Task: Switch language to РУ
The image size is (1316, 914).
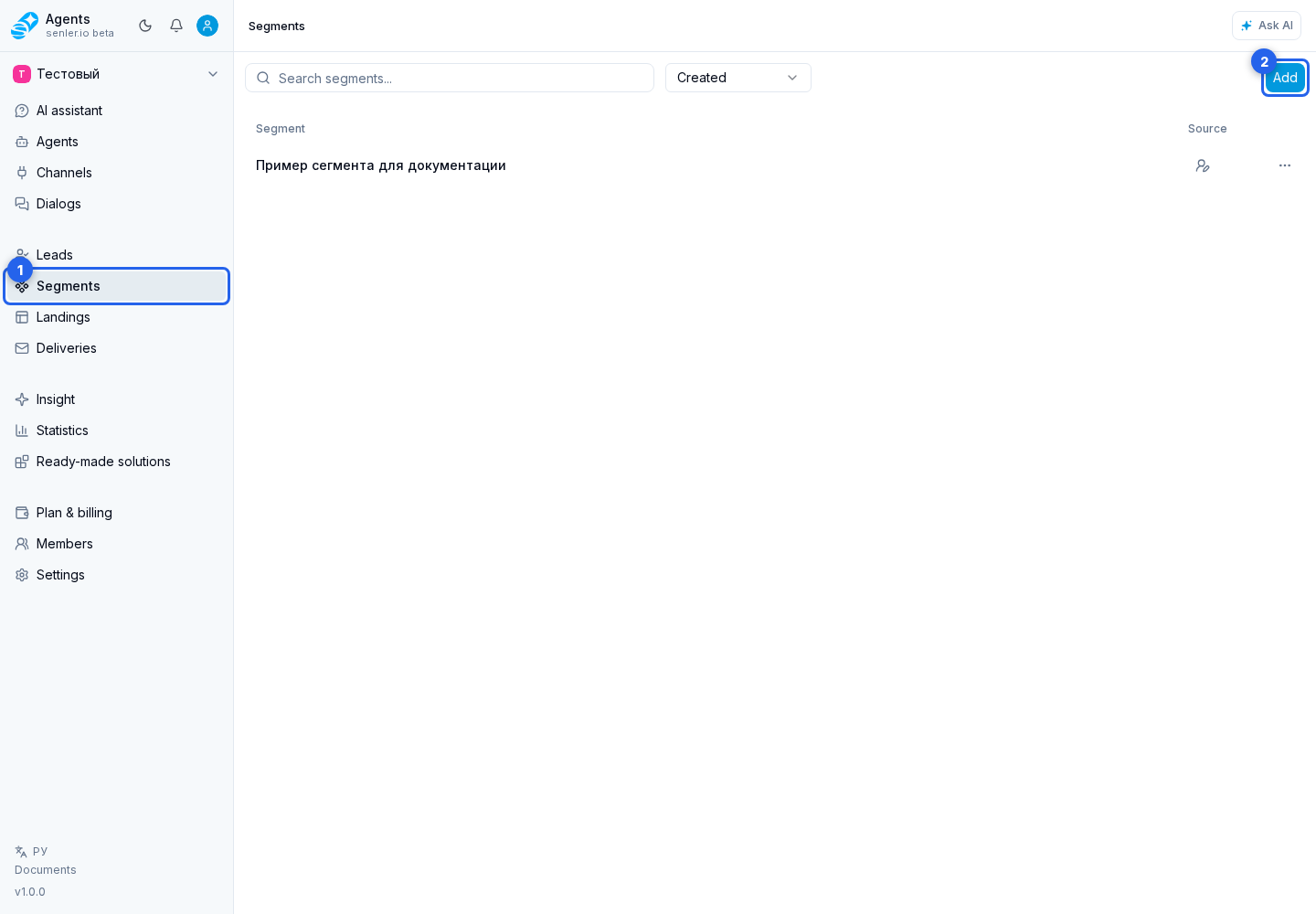Action: (x=31, y=851)
